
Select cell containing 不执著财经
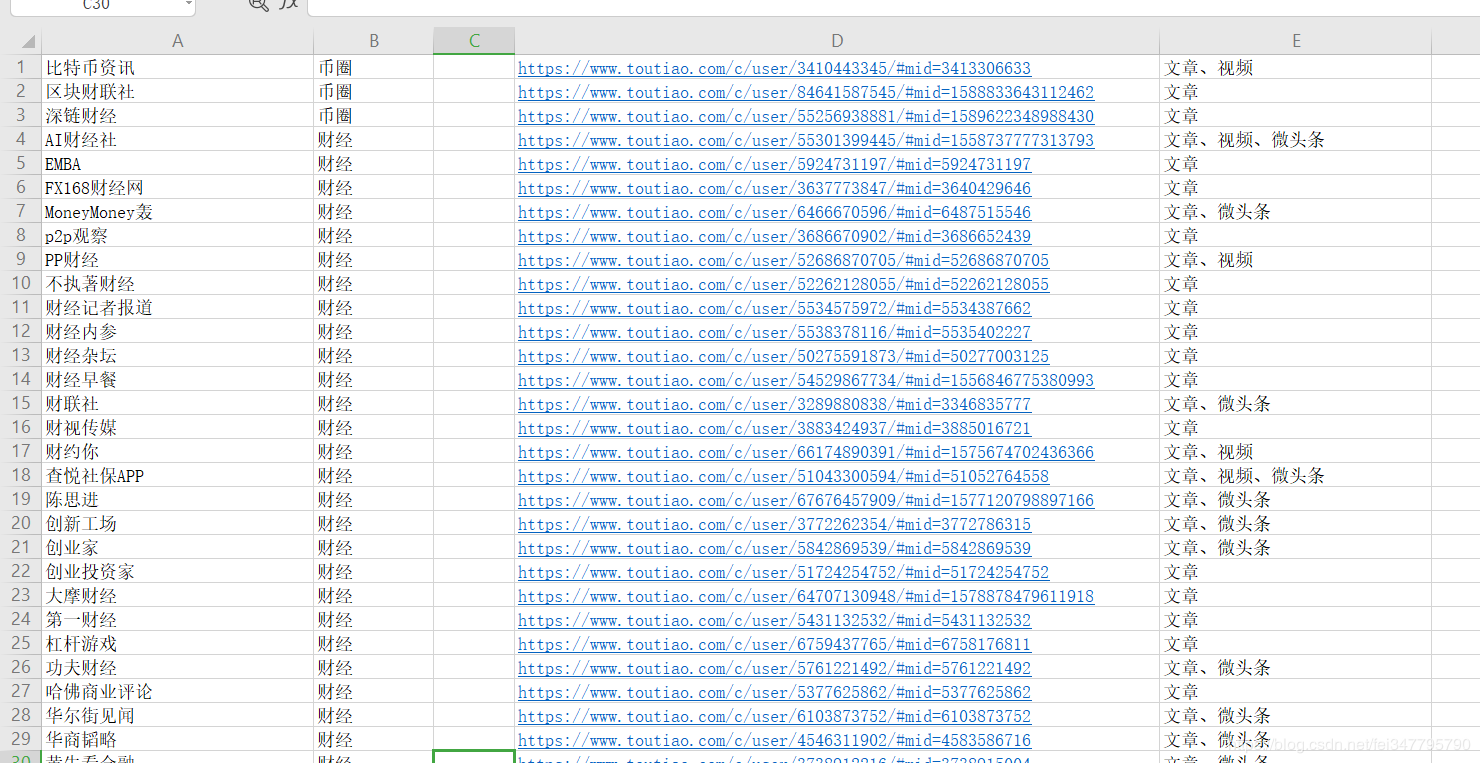tap(177, 283)
